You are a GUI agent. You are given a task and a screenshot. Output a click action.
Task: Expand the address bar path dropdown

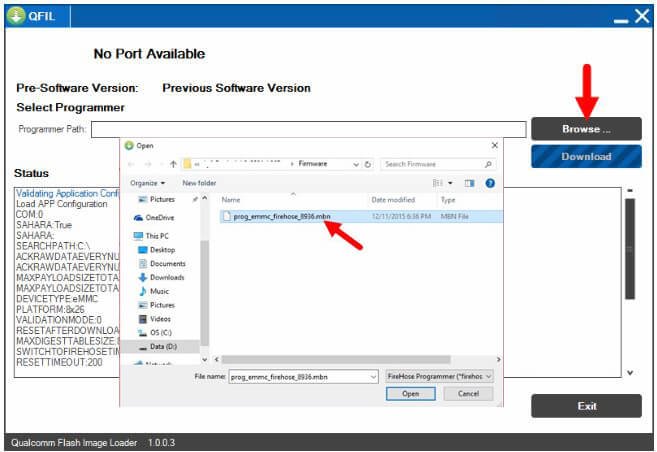(356, 164)
